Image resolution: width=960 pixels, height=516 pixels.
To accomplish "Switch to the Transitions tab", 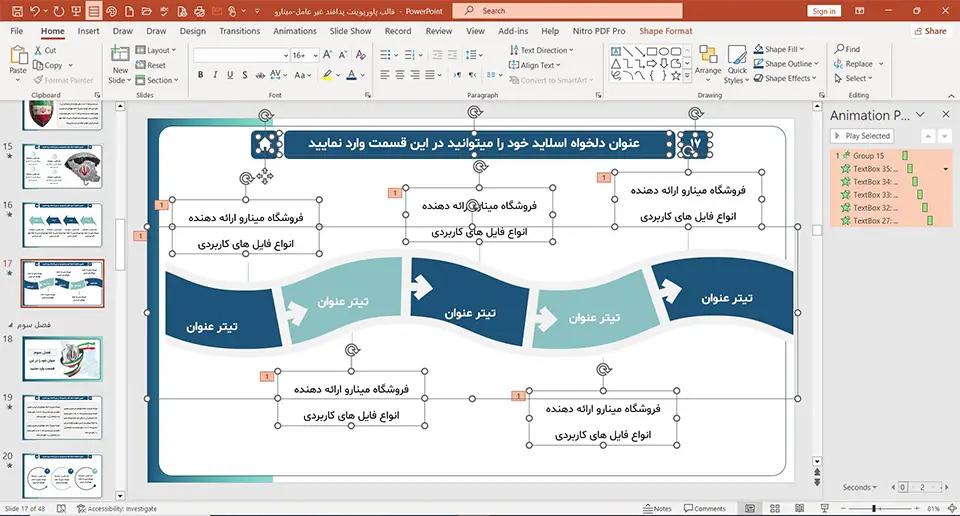I will [x=239, y=31].
